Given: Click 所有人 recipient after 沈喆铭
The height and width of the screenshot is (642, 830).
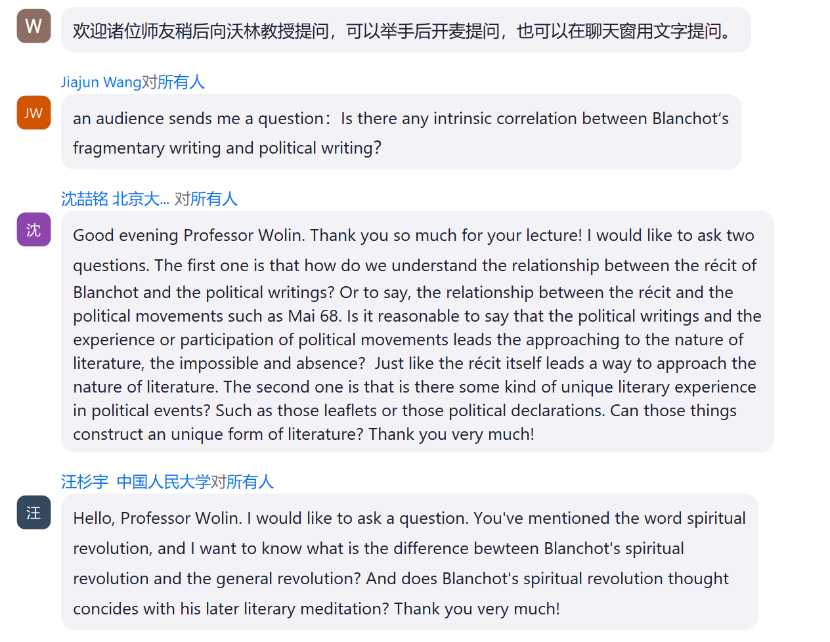Looking at the screenshot, I should [x=214, y=199].
